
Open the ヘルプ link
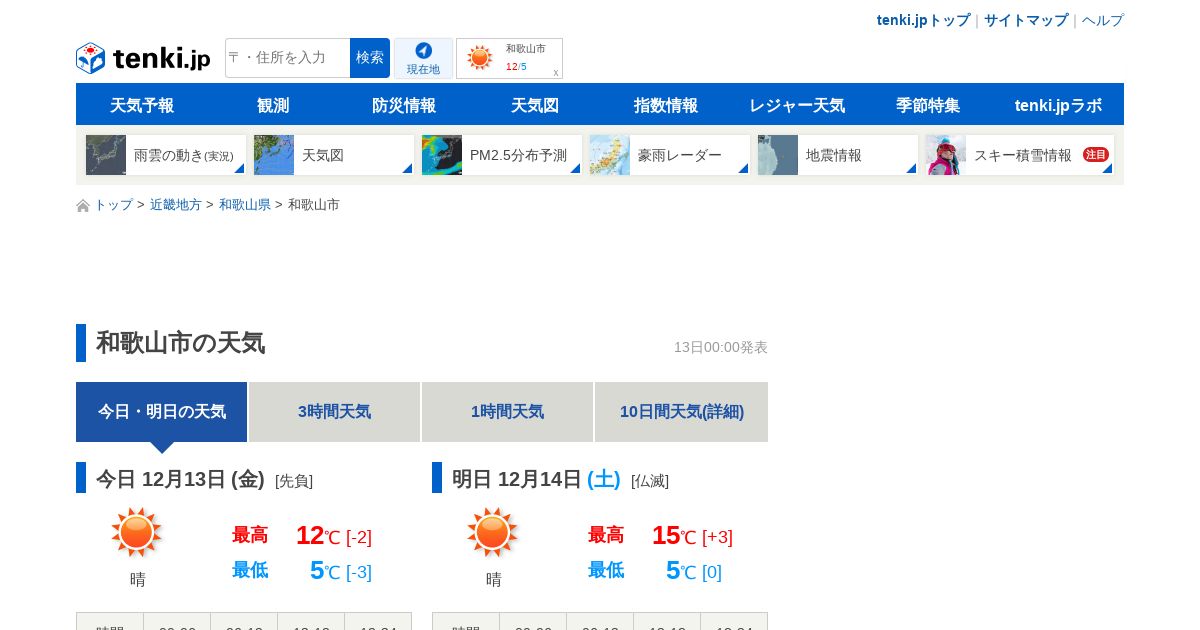click(x=1103, y=20)
